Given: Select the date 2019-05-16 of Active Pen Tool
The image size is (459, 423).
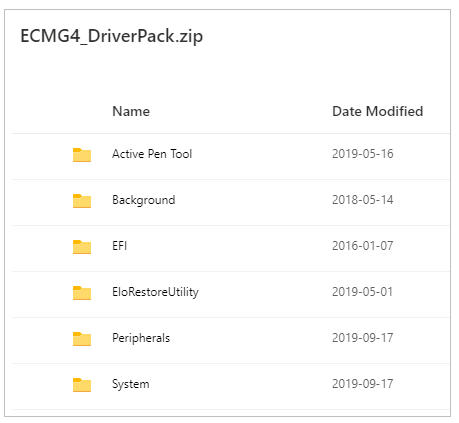Looking at the screenshot, I should pyautogui.click(x=363, y=154).
